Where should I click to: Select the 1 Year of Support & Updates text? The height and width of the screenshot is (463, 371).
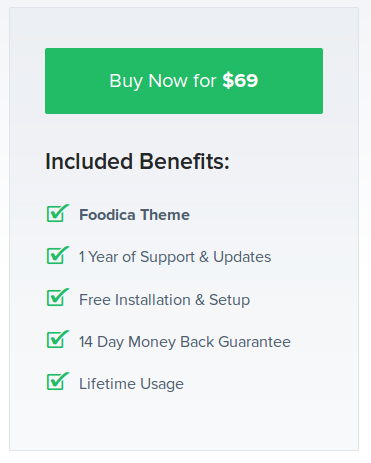coord(175,257)
